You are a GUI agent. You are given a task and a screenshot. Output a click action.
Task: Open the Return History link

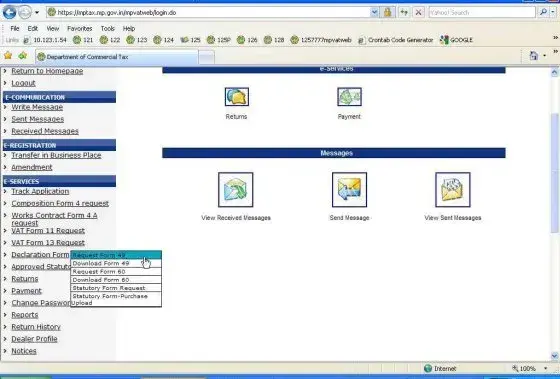36,327
